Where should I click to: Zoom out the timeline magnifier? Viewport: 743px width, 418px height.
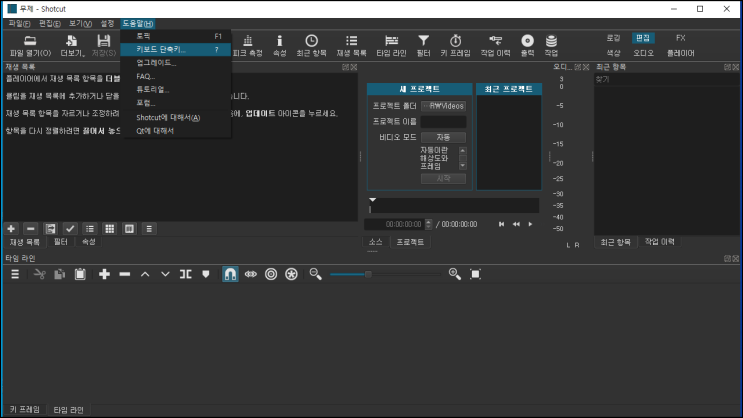316,274
